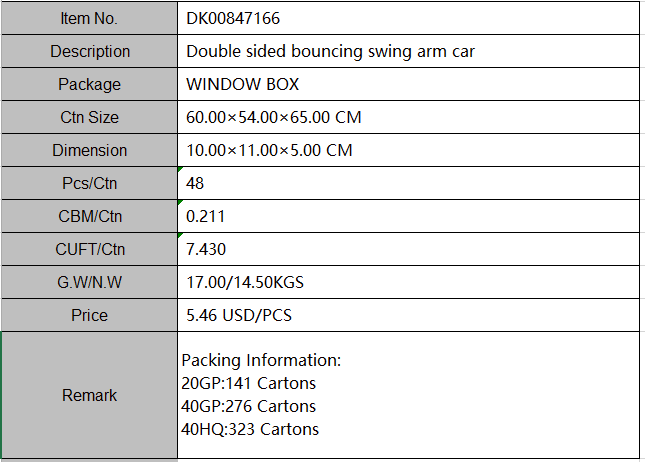Select the Description header cell
The image size is (645, 462).
[89, 51]
